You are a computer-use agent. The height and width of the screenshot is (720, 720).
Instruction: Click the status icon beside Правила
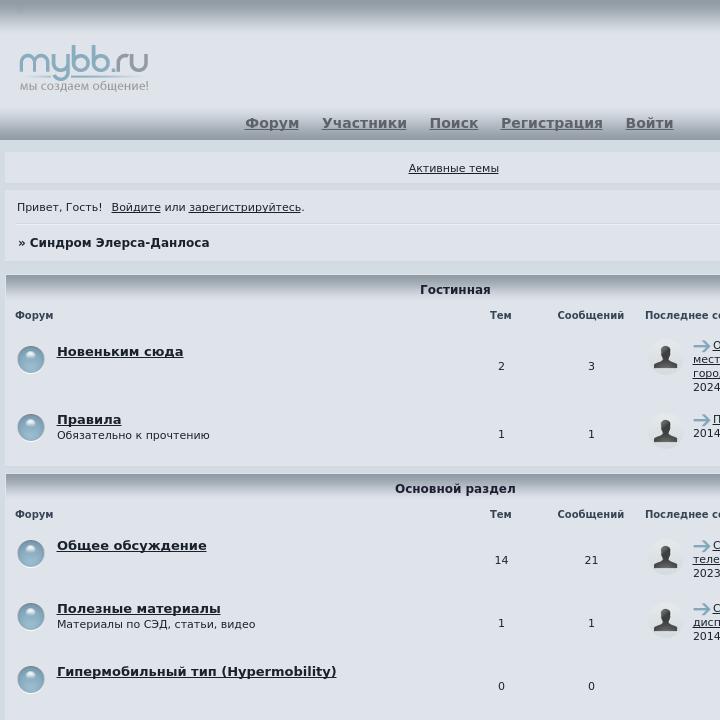[31, 427]
